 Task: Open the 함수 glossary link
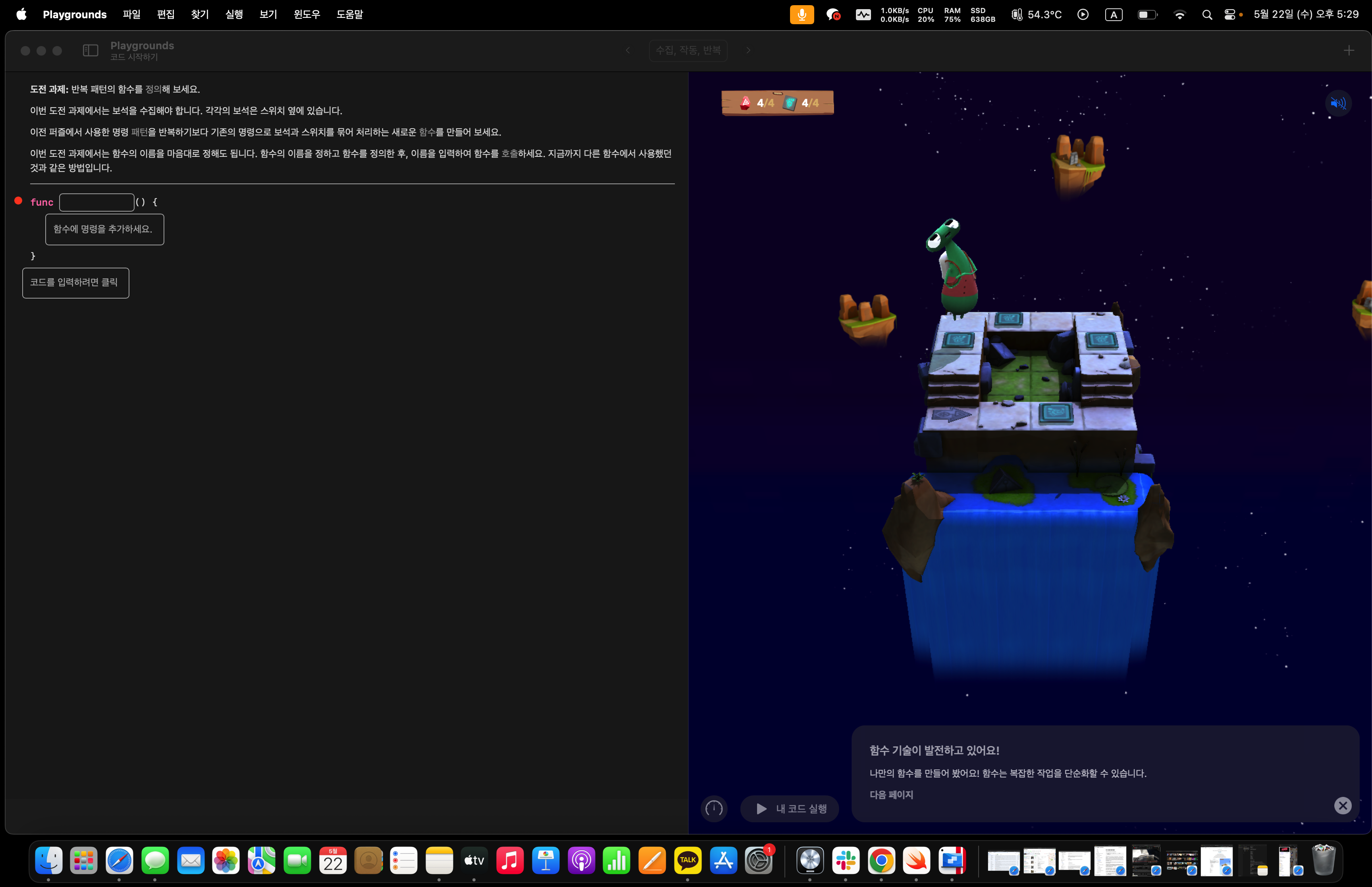point(427,133)
